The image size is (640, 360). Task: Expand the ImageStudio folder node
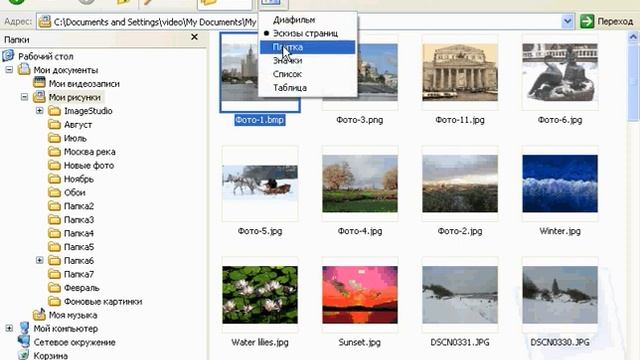[x=40, y=111]
